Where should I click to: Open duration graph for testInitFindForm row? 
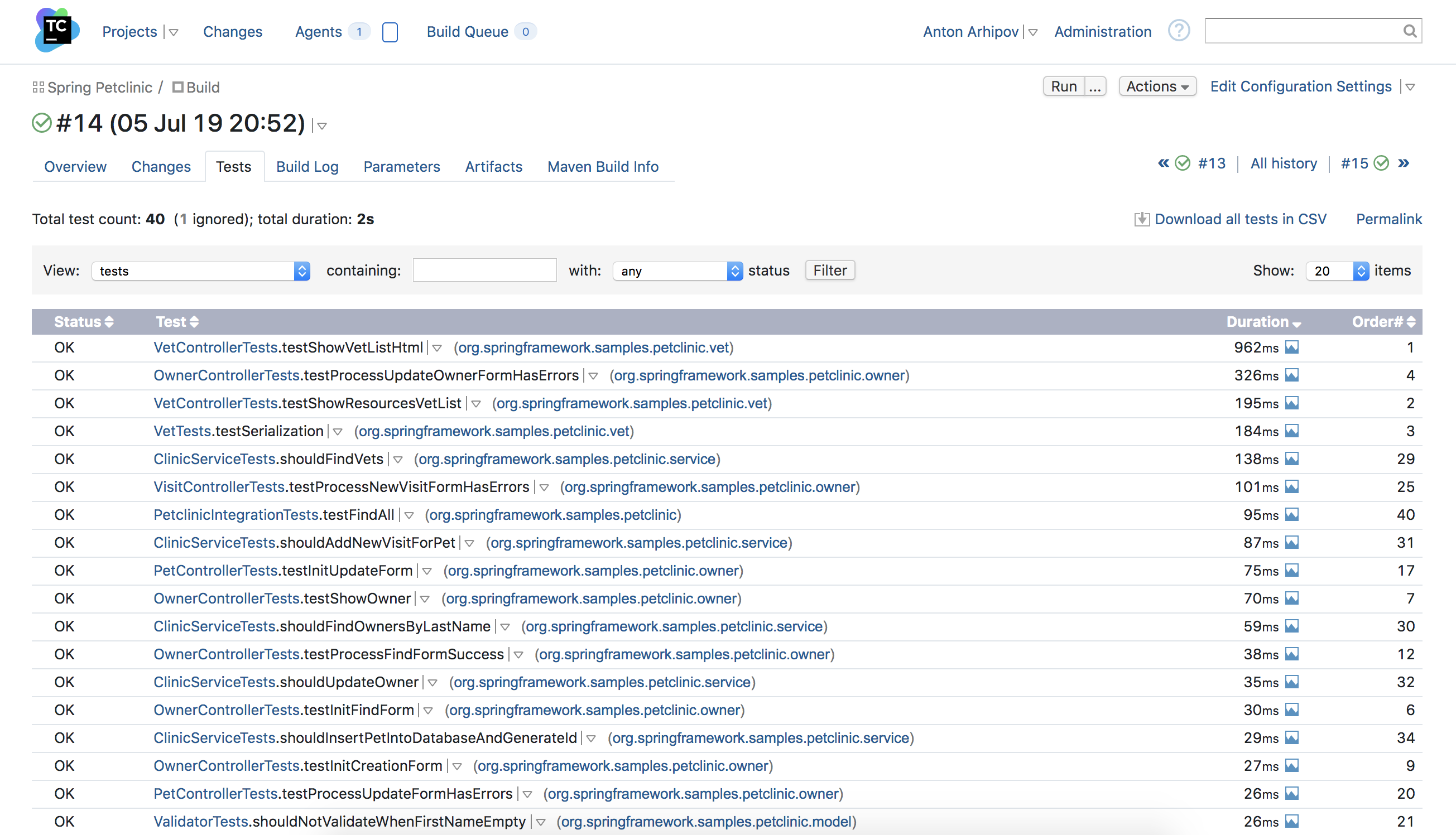click(1291, 710)
